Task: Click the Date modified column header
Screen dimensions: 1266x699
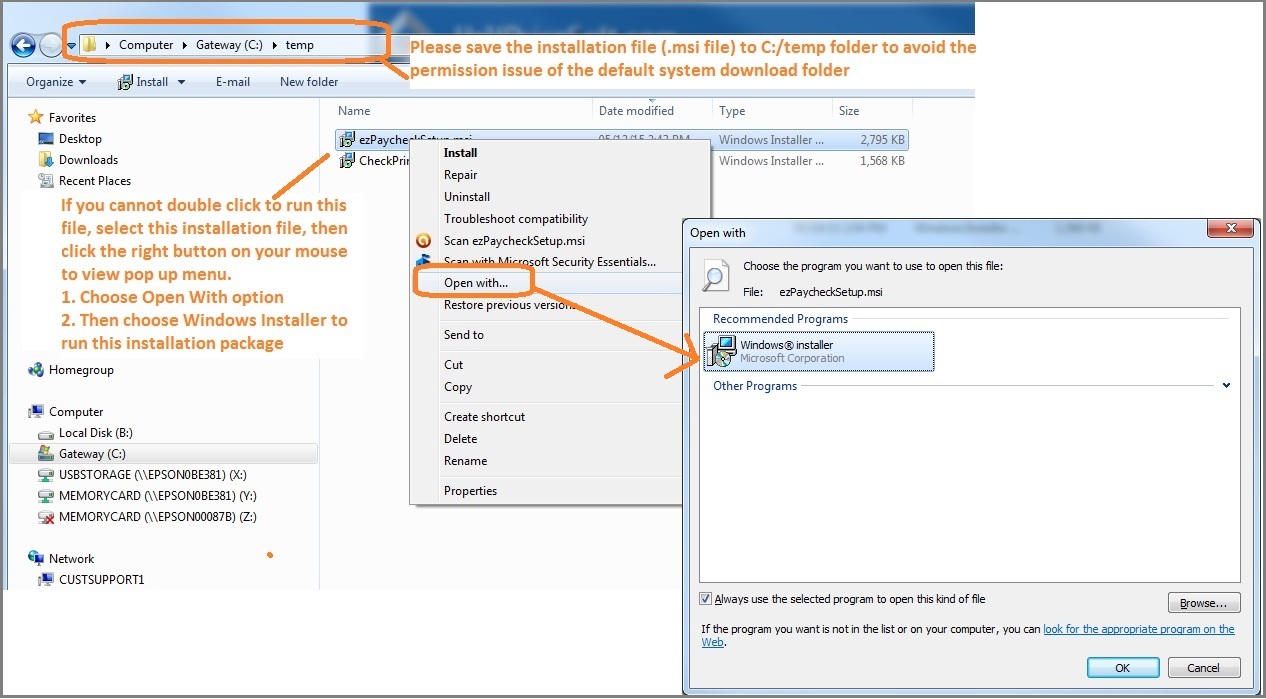Action: [x=636, y=111]
